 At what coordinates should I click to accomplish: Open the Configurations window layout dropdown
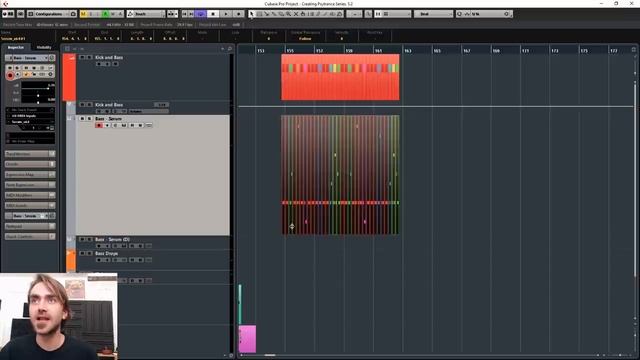point(49,14)
